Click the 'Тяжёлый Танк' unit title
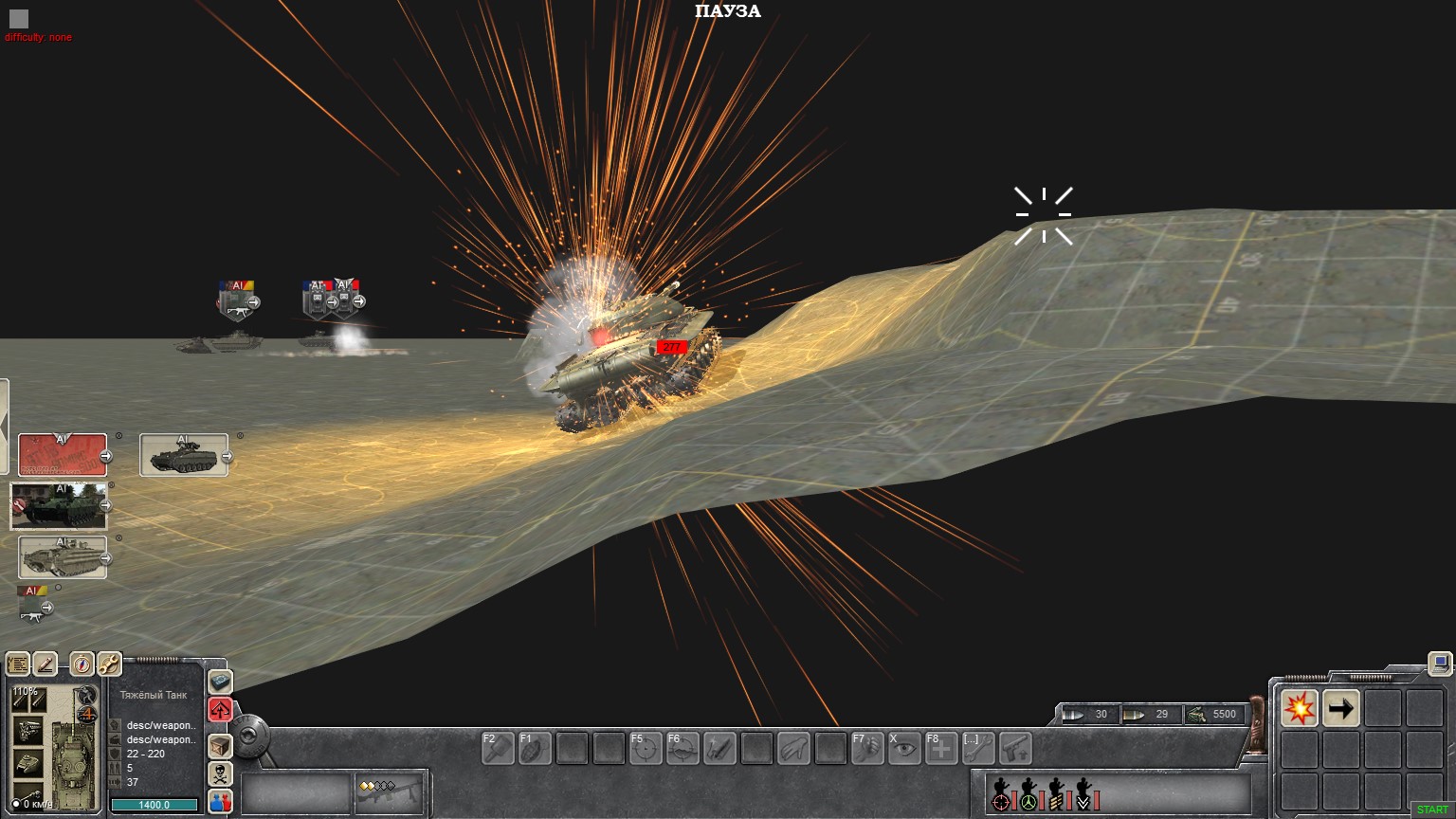Viewport: 1456px width, 819px height. pos(154,695)
